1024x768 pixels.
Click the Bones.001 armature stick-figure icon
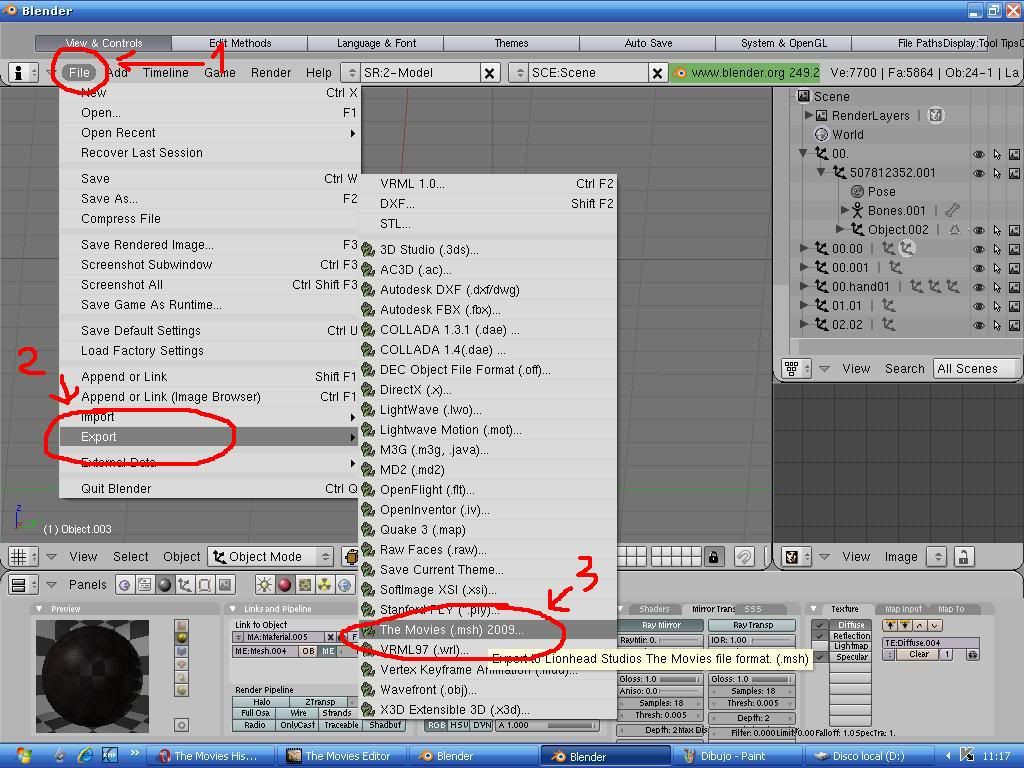click(857, 210)
